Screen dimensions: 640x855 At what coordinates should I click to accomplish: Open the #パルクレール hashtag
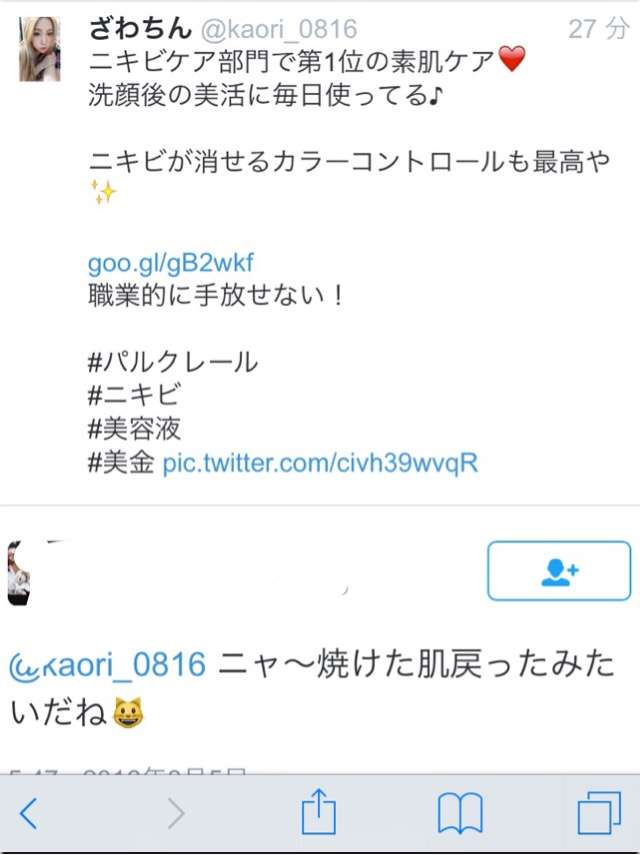point(173,362)
